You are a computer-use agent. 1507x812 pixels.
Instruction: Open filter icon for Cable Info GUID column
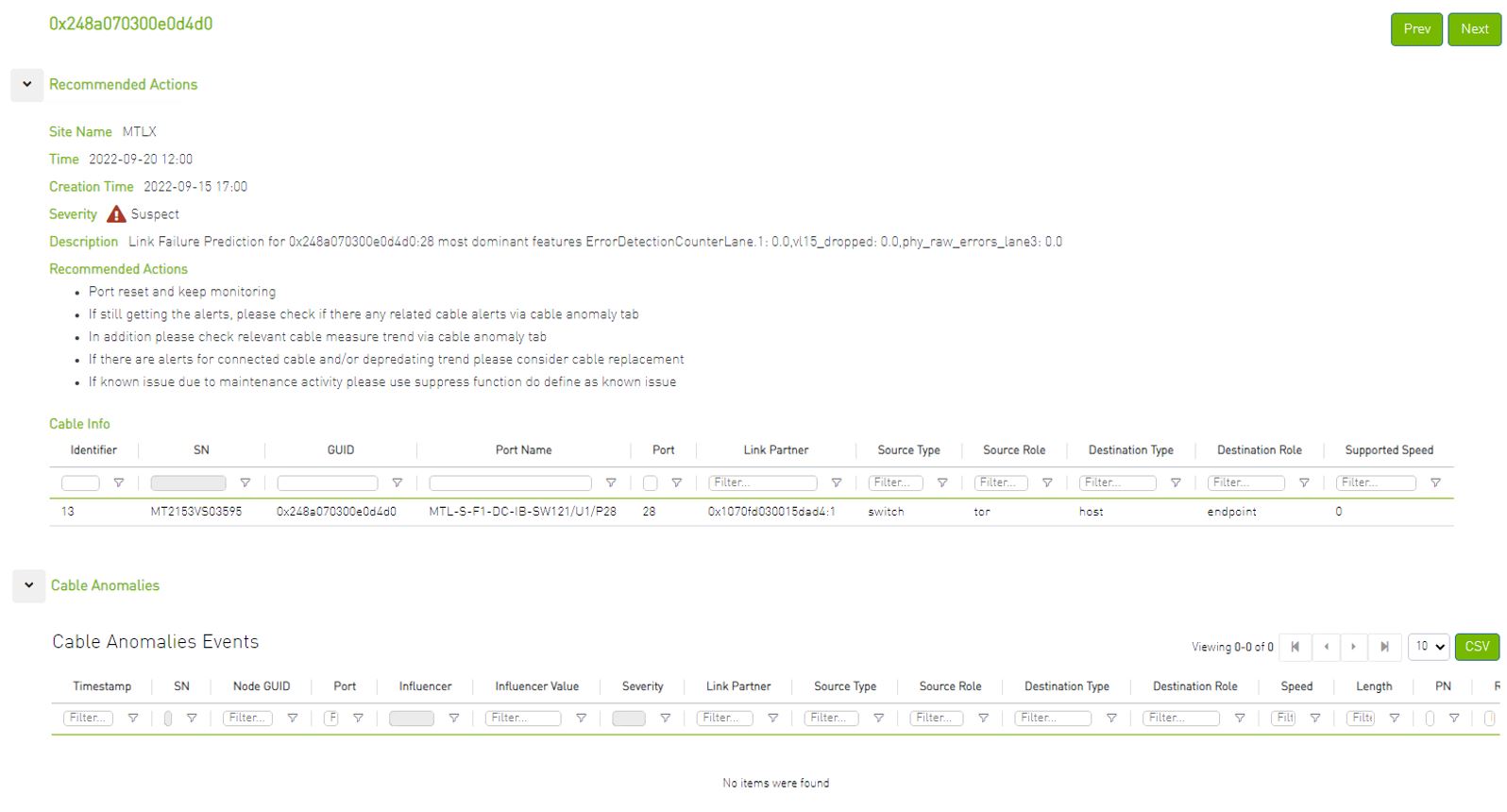click(397, 483)
